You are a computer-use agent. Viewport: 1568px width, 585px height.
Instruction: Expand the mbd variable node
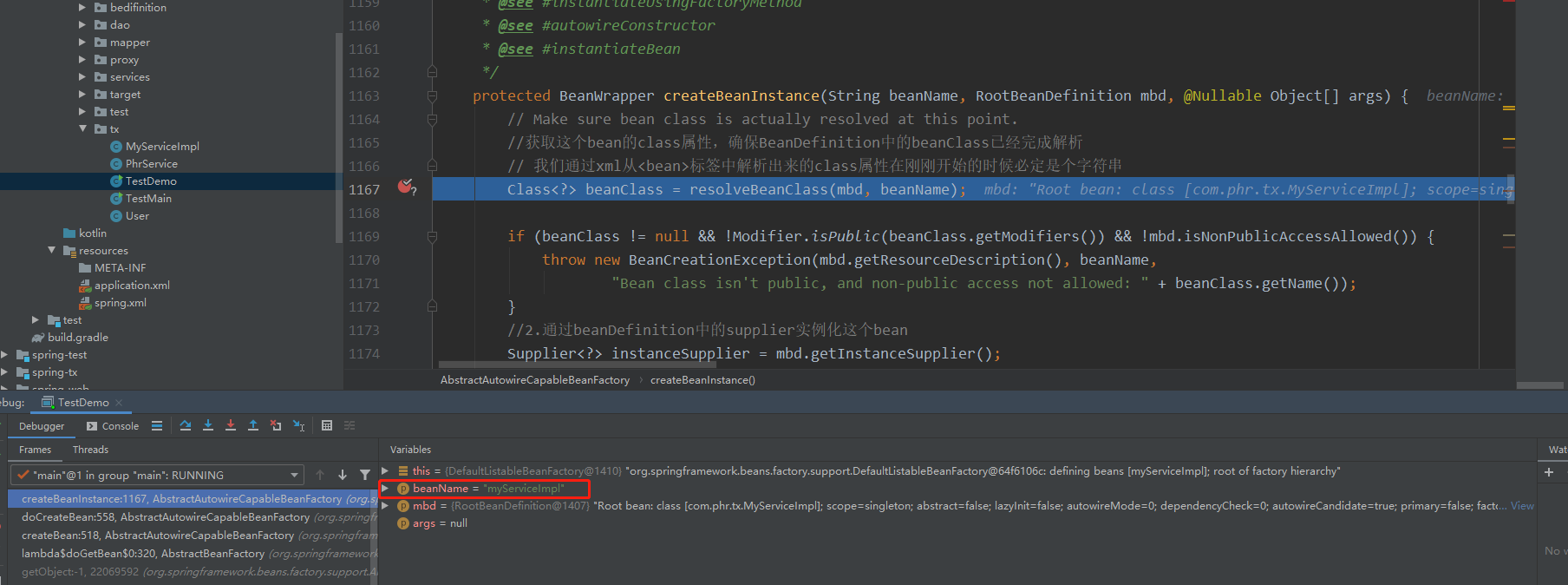[385, 505]
